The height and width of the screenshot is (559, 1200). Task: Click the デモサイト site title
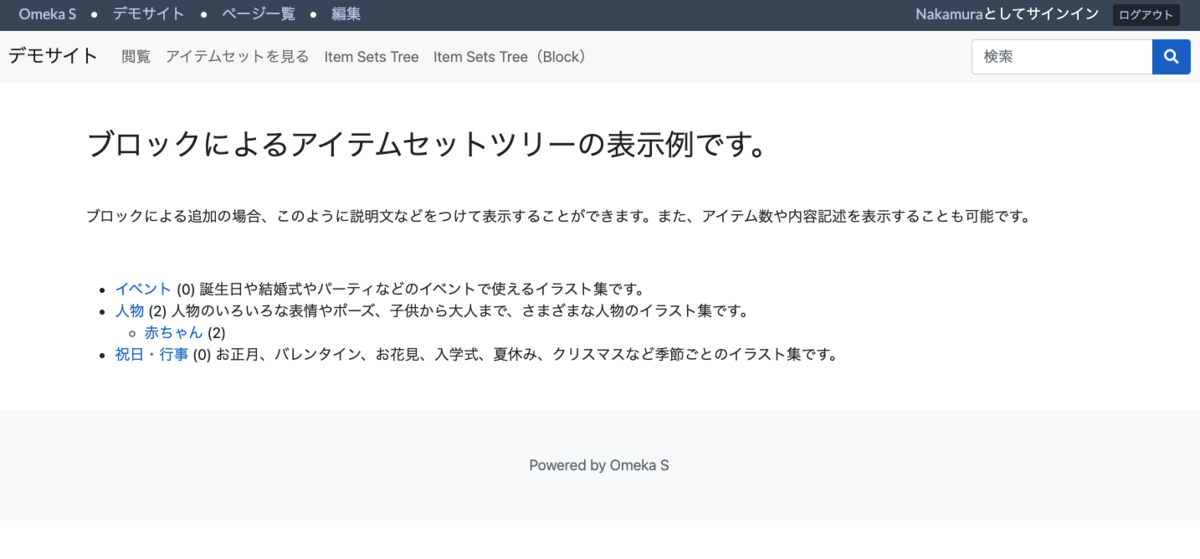pos(53,56)
